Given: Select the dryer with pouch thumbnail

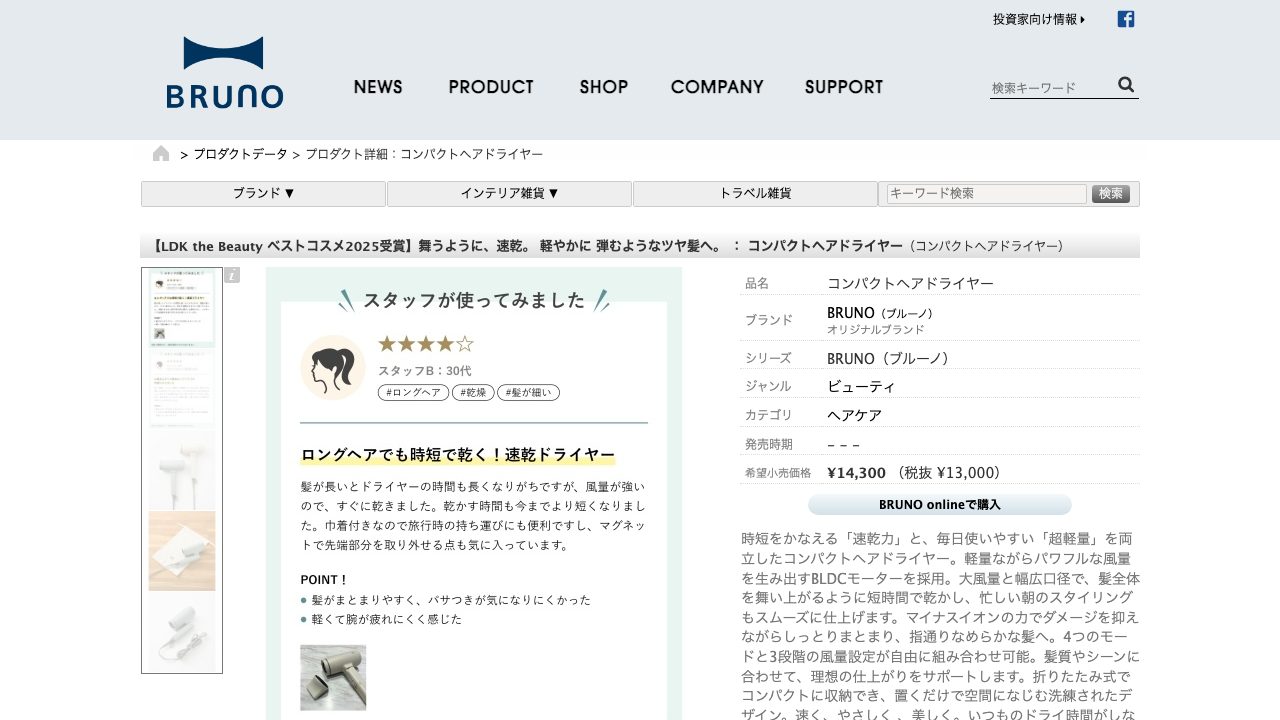Looking at the screenshot, I should pyautogui.click(x=182, y=551).
